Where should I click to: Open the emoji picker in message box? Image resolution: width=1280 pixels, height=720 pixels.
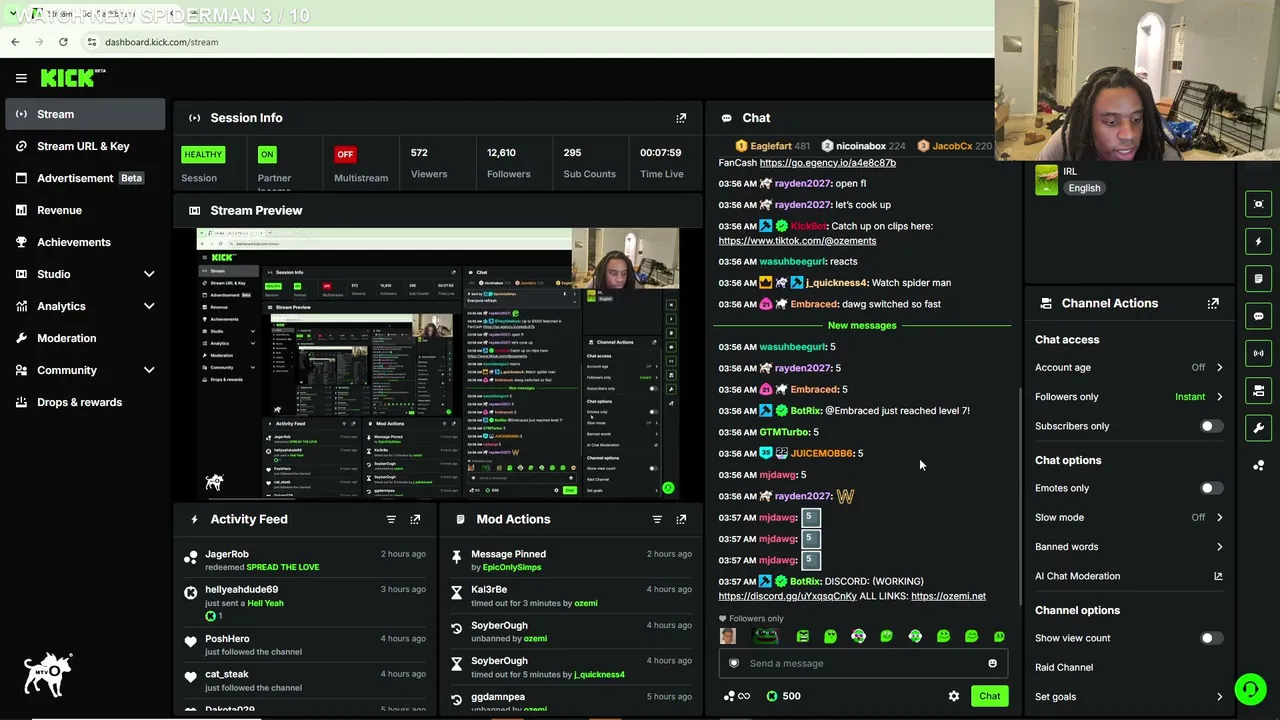click(x=992, y=663)
